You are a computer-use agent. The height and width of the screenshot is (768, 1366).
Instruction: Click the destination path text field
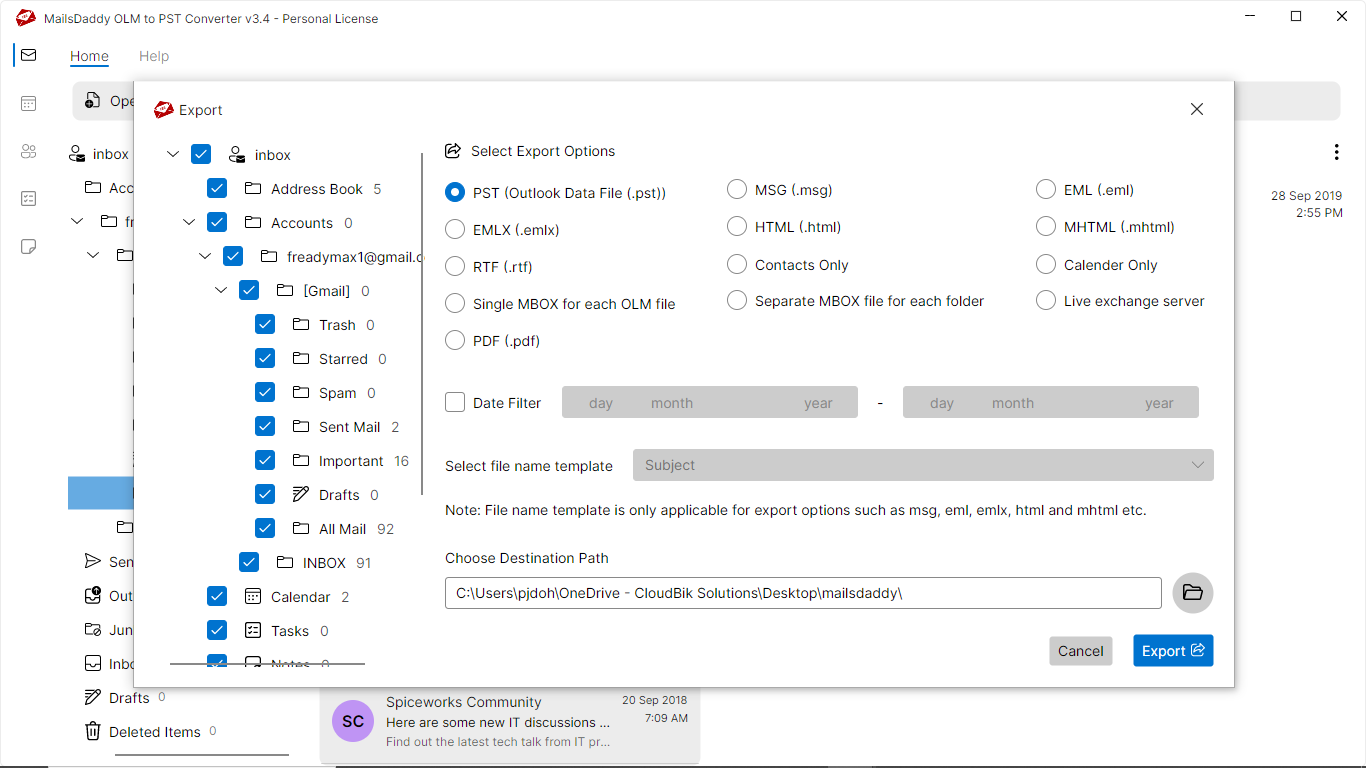pos(803,593)
